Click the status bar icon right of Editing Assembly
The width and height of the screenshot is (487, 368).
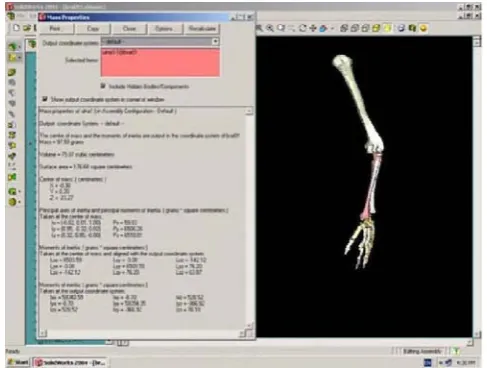tap(456, 351)
